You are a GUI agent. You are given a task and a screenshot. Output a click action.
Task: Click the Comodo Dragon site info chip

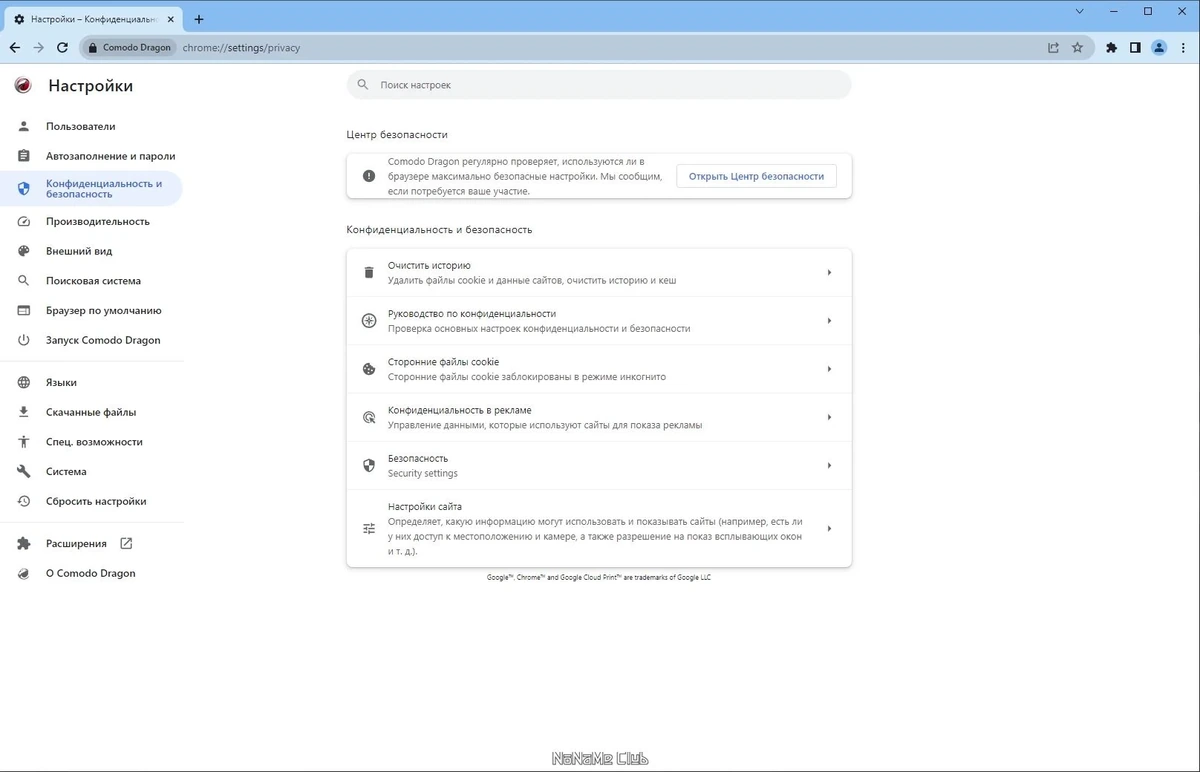(130, 47)
